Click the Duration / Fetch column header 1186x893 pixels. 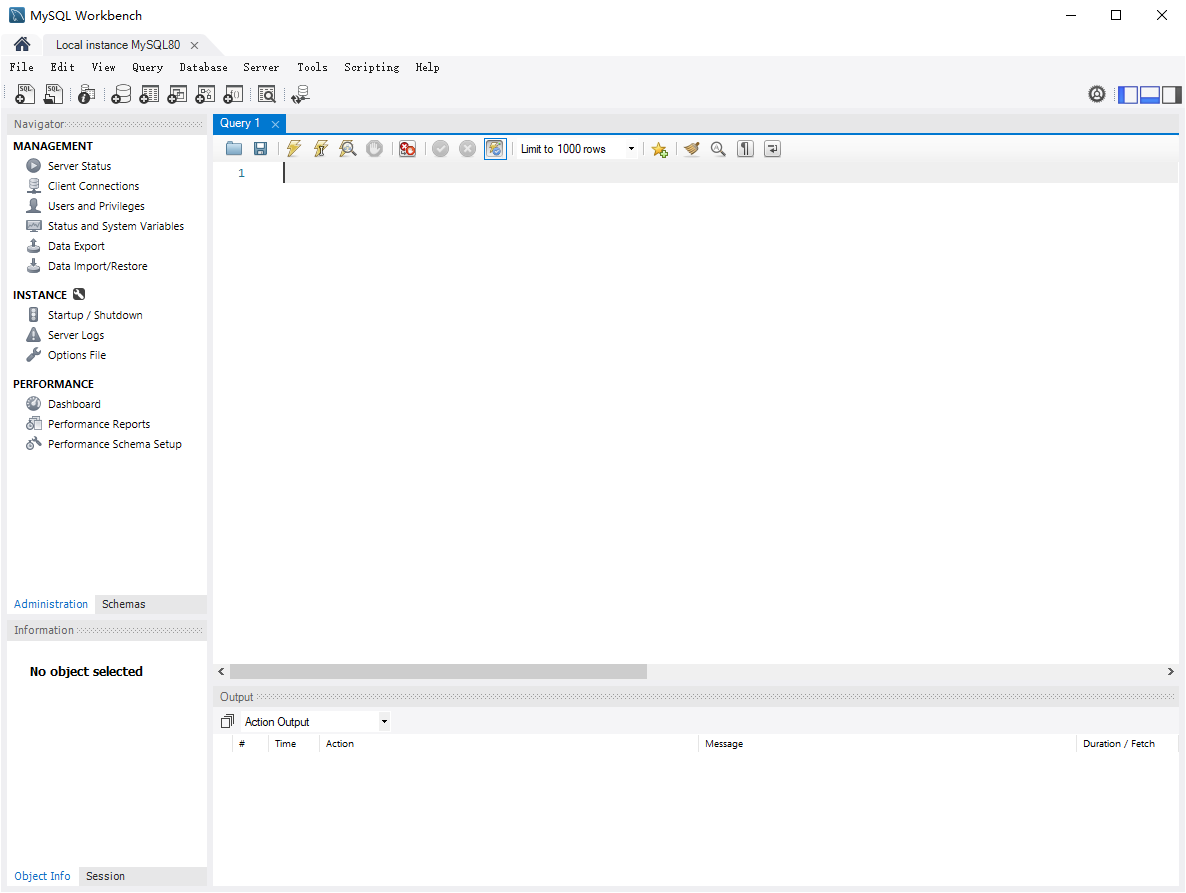tap(1119, 744)
